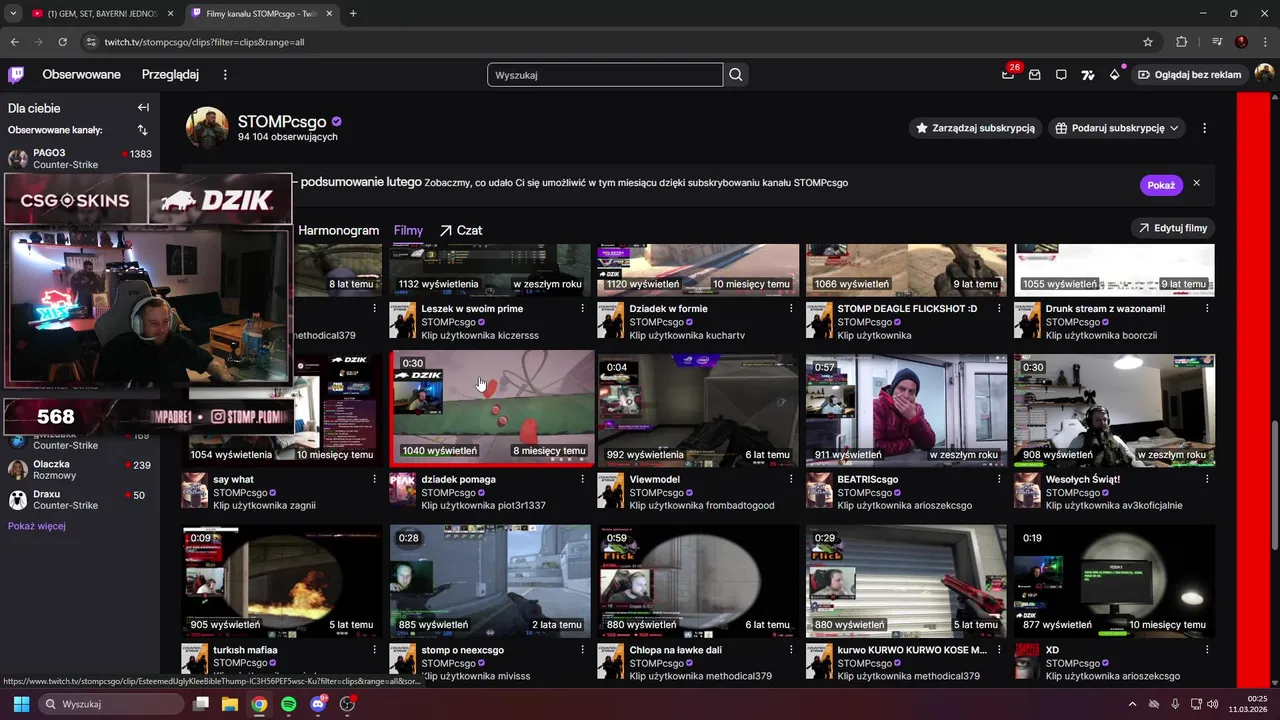This screenshot has width=1280, height=720.
Task: Click the Windows taskbar search box
Action: (111, 704)
